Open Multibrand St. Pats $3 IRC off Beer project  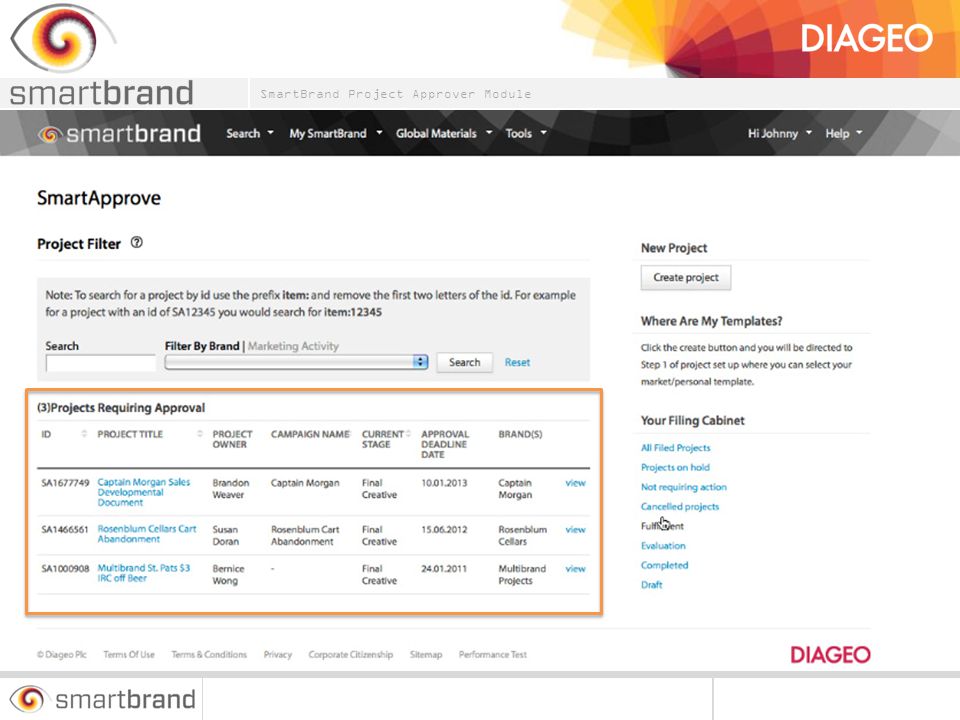pyautogui.click(x=143, y=573)
